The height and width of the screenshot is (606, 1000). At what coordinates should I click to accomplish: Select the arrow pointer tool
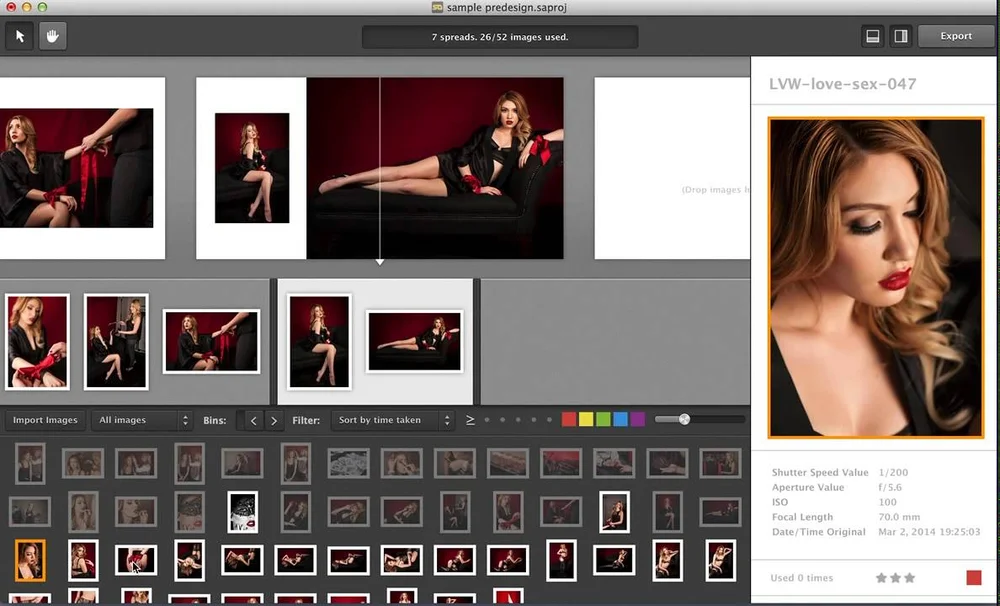[x=19, y=36]
